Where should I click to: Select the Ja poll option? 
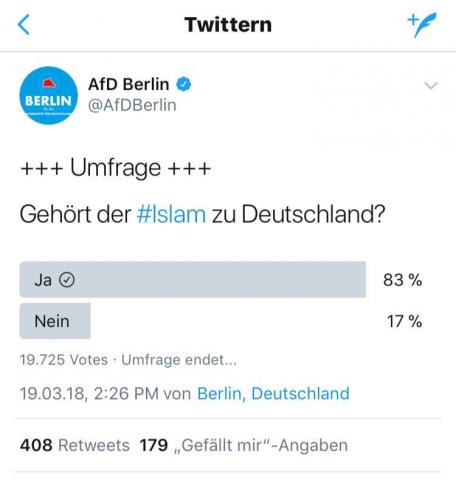(193, 279)
